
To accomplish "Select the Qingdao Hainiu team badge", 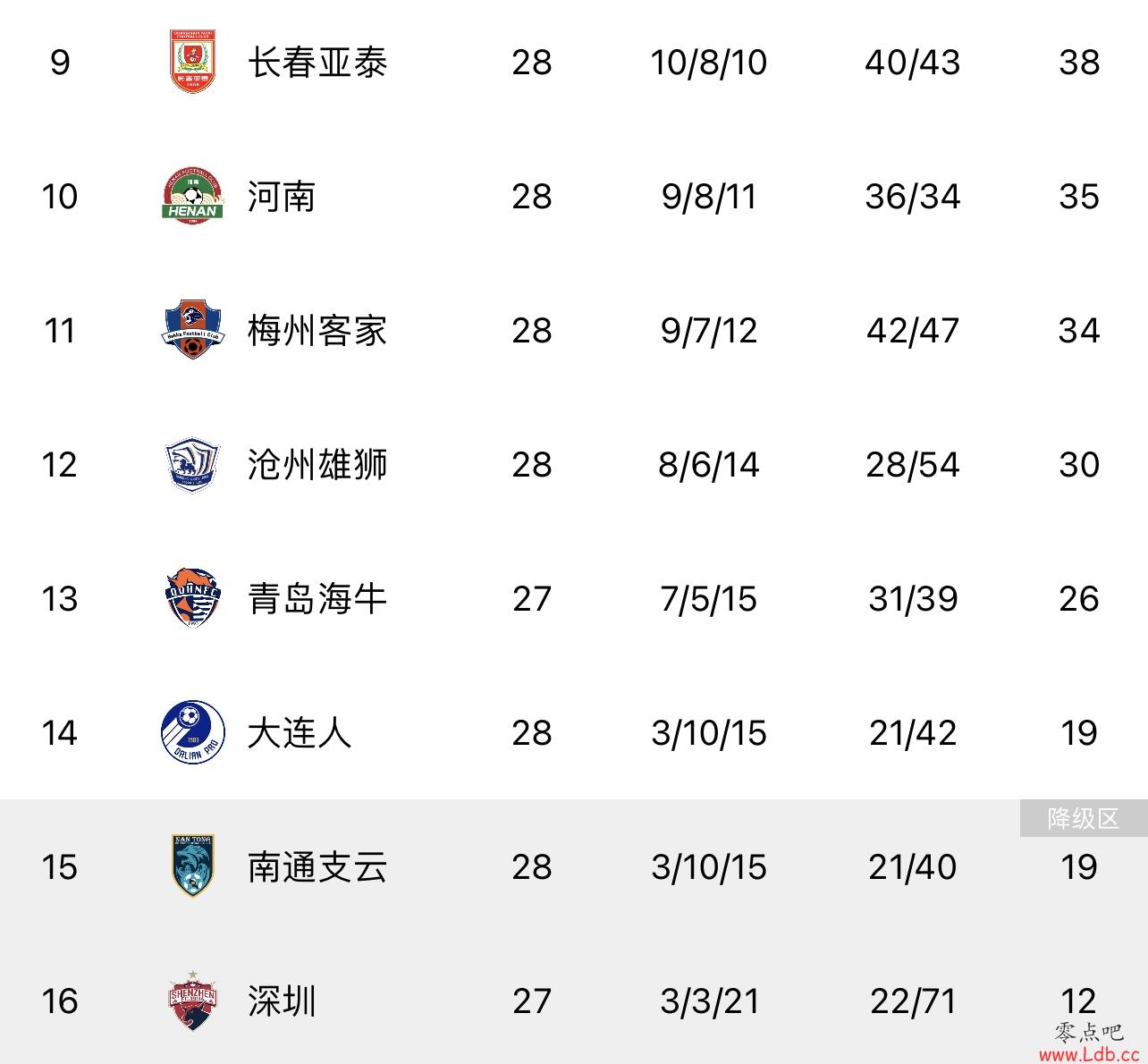I will tap(193, 598).
